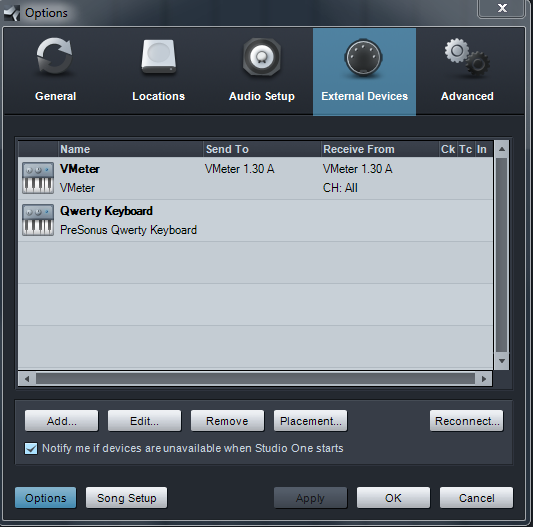Image resolution: width=533 pixels, height=527 pixels.
Task: Click the PreSonus Qwerty Keyboard subtitle
Action: click(x=128, y=230)
